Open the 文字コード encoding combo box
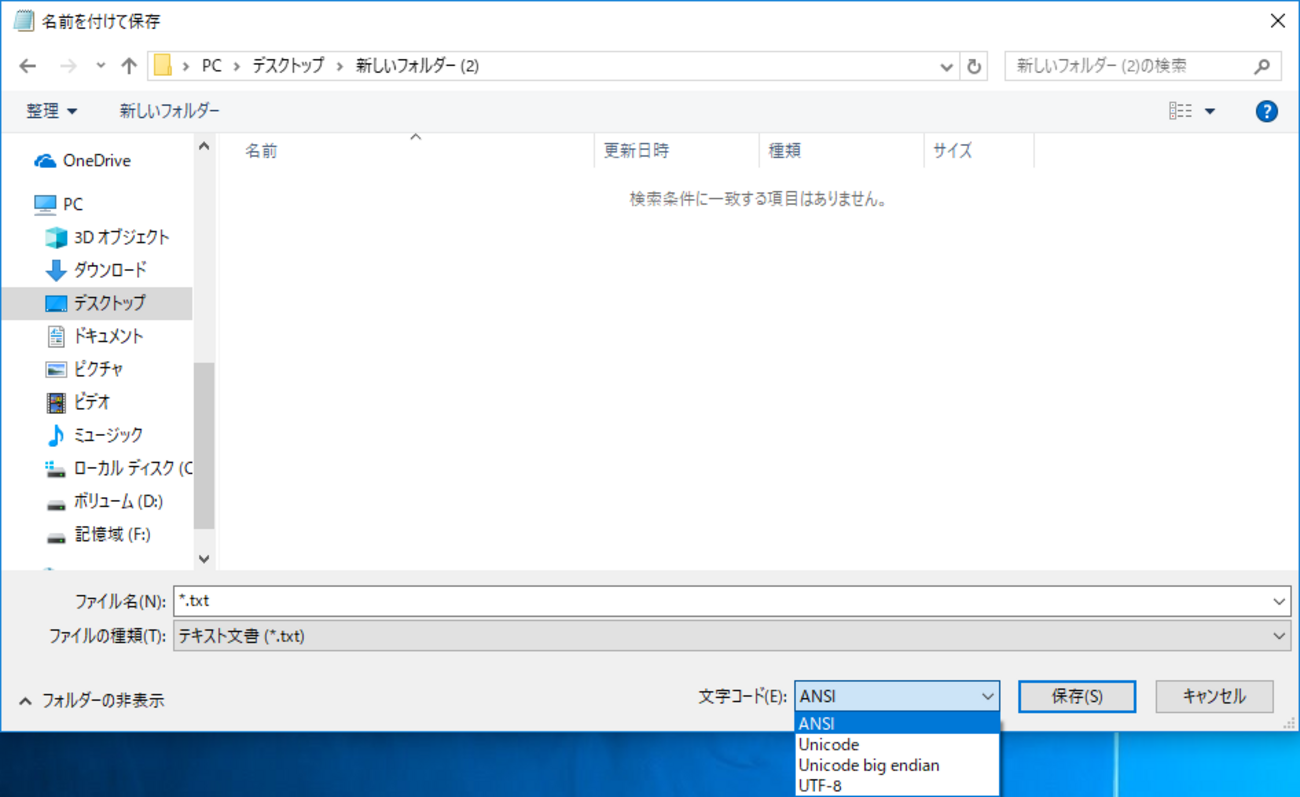Image resolution: width=1300 pixels, height=797 pixels. (897, 697)
